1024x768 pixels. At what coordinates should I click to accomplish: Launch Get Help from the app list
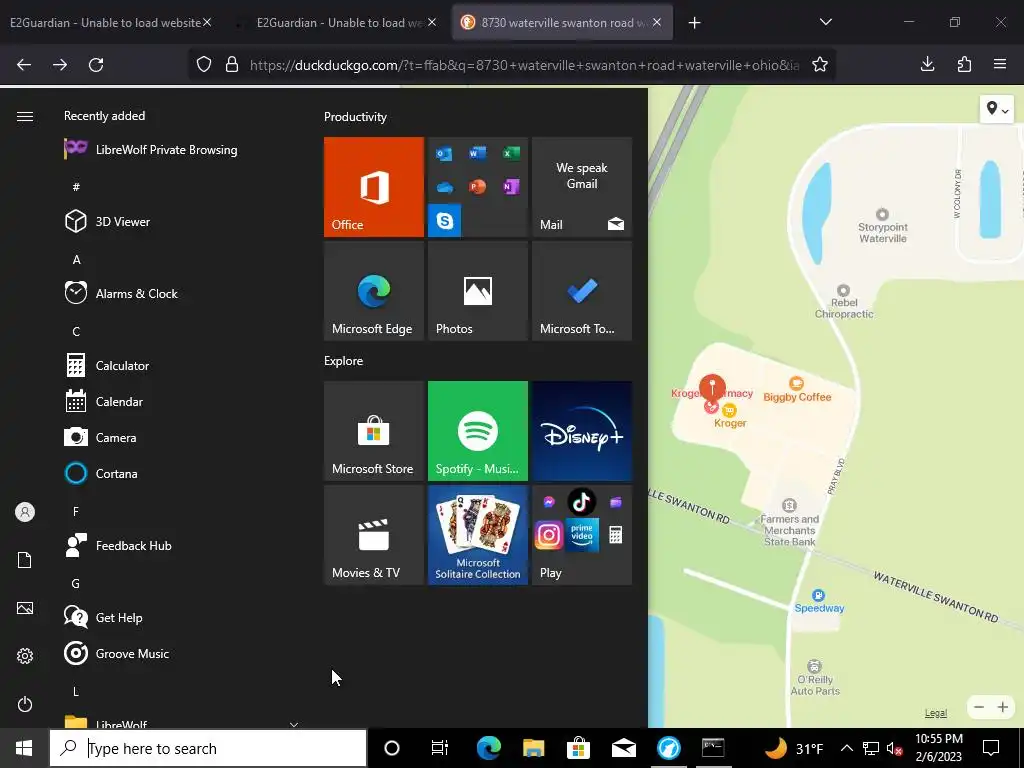(x=183, y=617)
